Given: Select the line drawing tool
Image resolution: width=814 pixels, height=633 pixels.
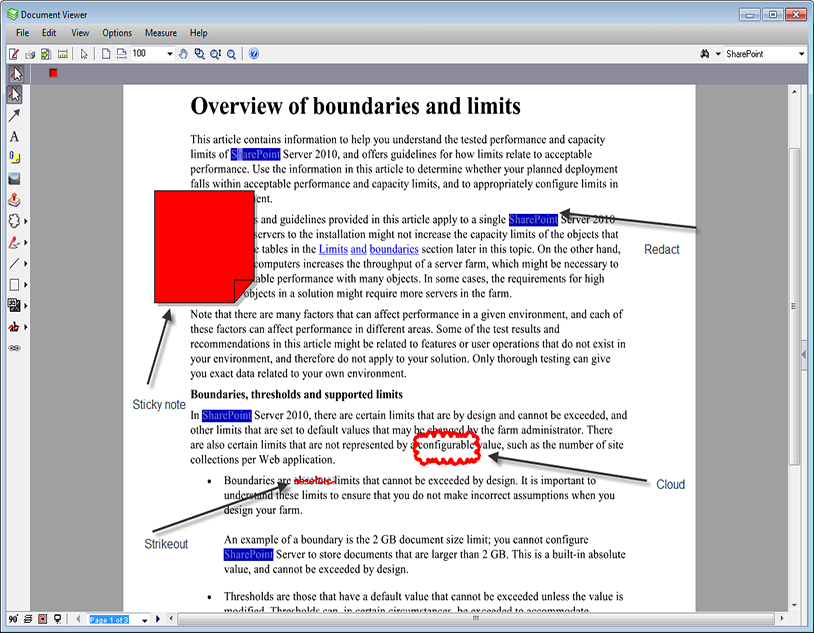Looking at the screenshot, I should [15, 263].
